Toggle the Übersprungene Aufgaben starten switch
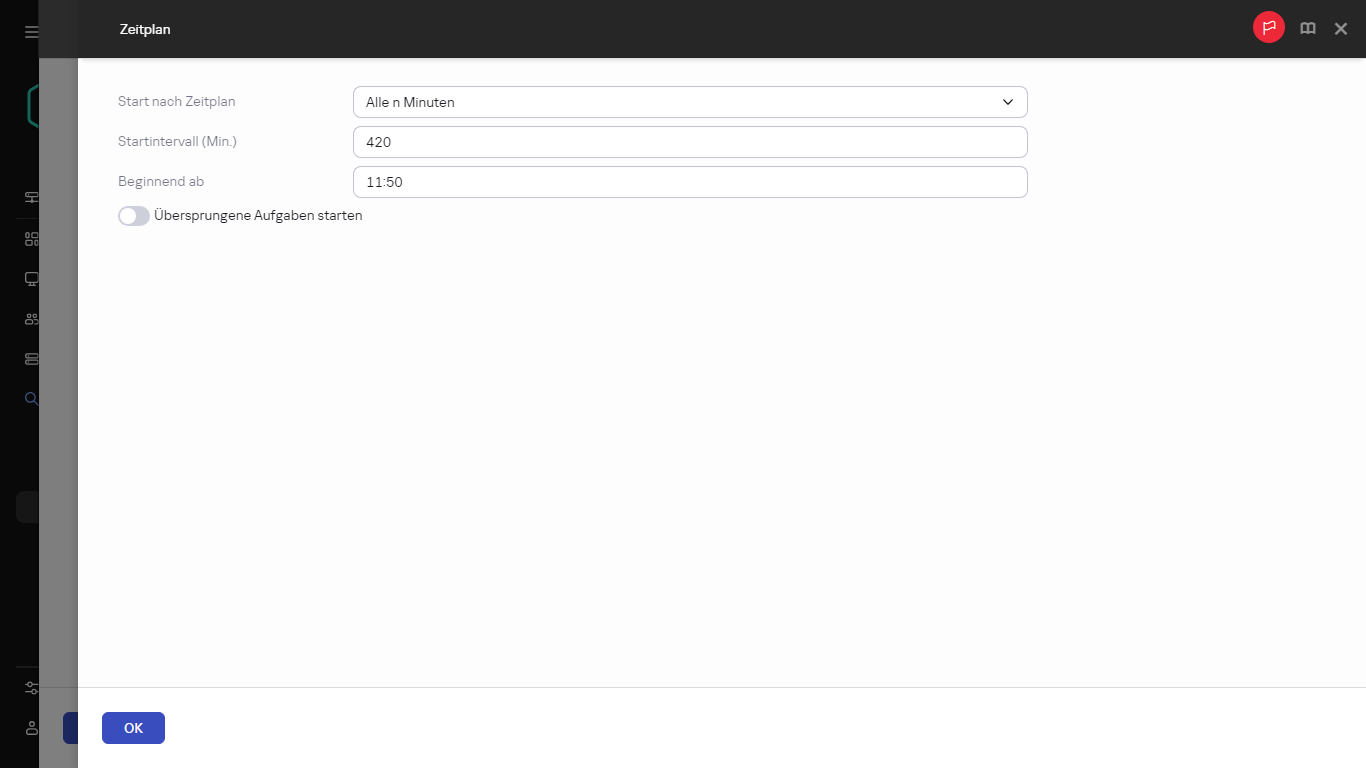1366x768 pixels. click(x=134, y=216)
